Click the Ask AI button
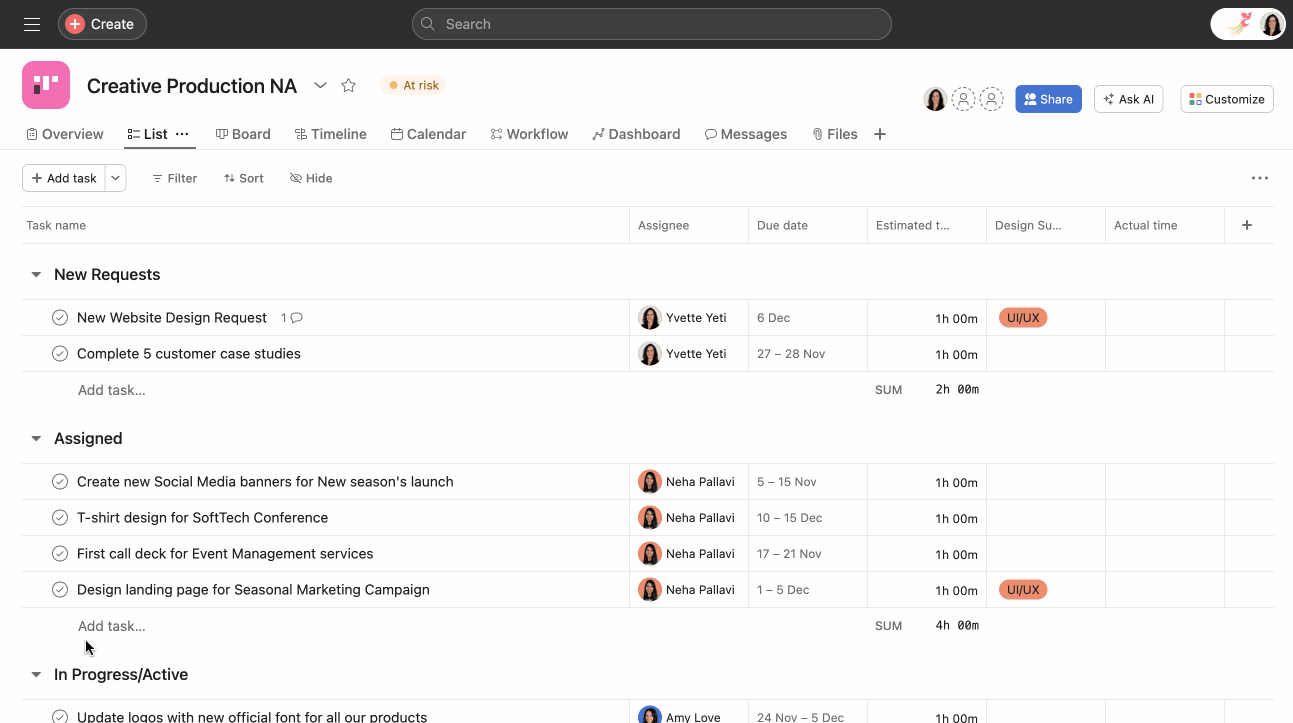The height and width of the screenshot is (723, 1293). (1128, 99)
